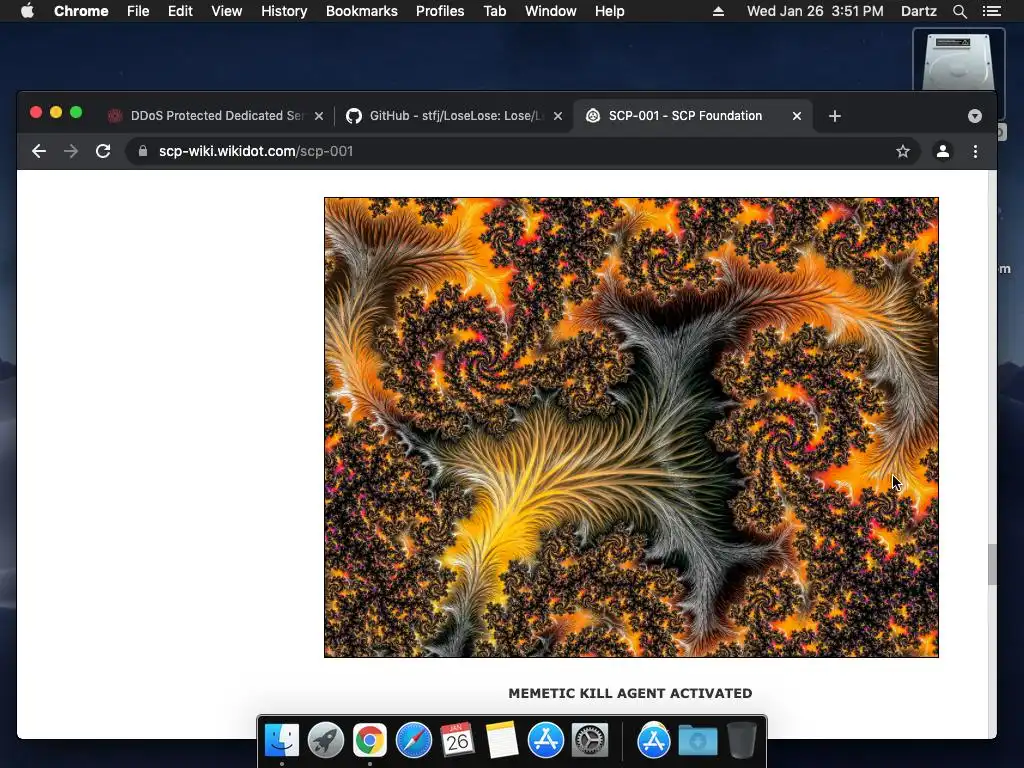Open the Chrome application menu
Viewport: 1024px width, 768px height.
coord(81,11)
